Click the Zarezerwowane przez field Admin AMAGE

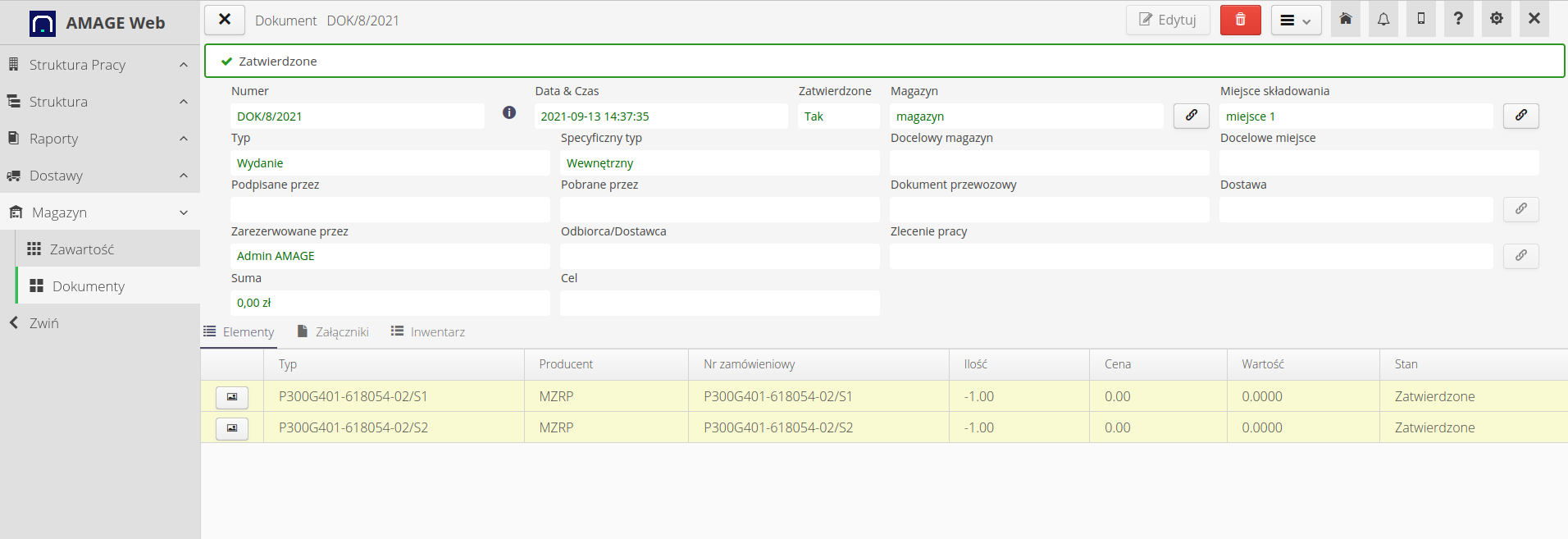tap(390, 256)
